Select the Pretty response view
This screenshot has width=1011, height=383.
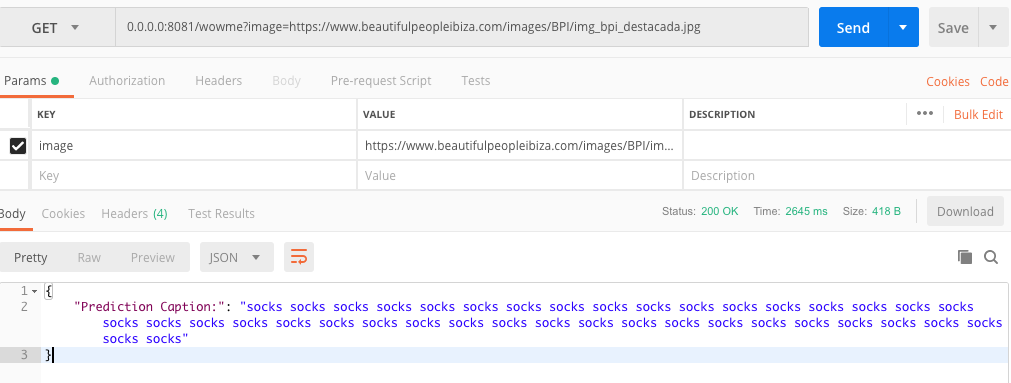point(31,257)
